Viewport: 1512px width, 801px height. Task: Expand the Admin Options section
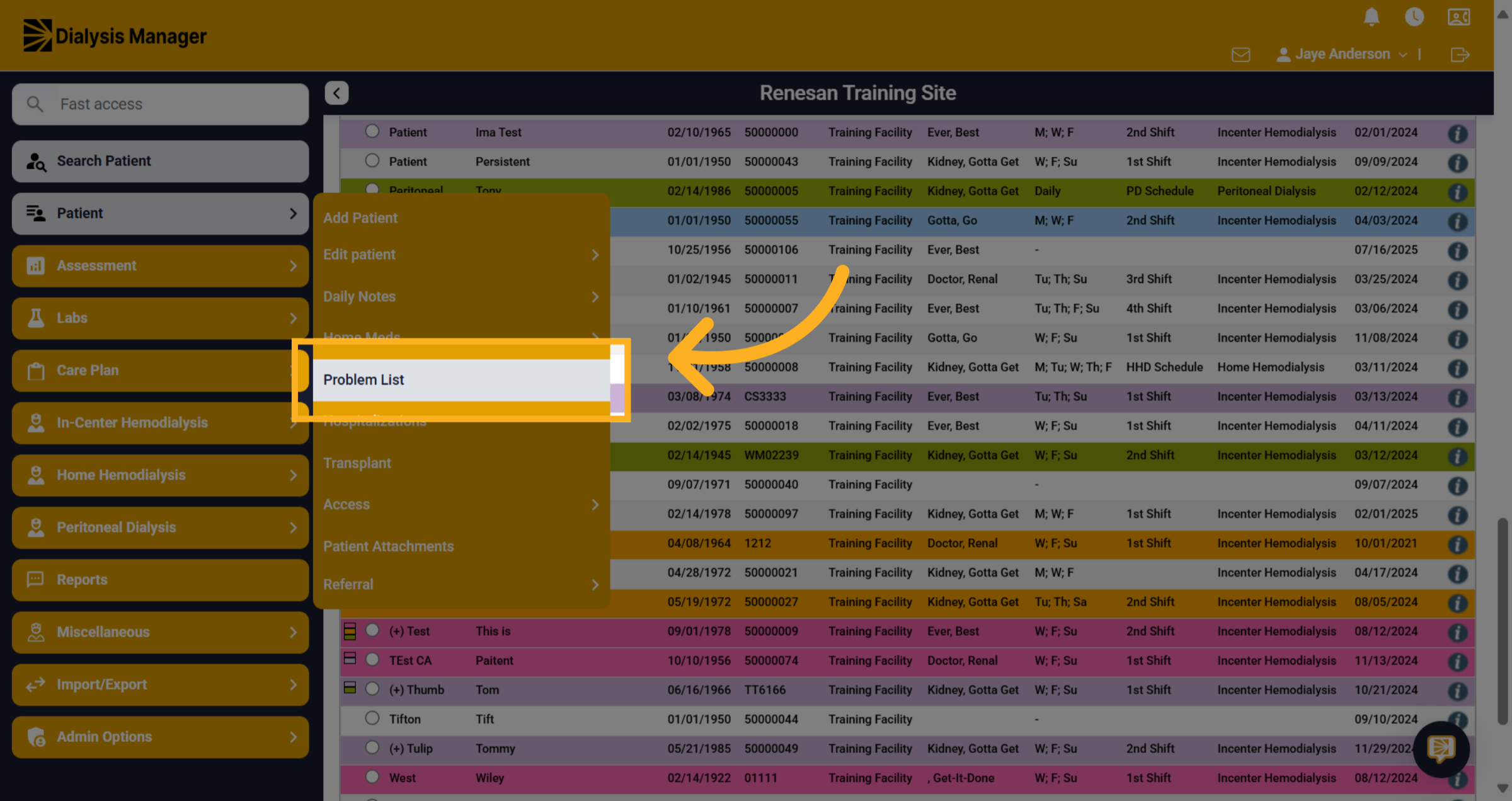click(160, 737)
